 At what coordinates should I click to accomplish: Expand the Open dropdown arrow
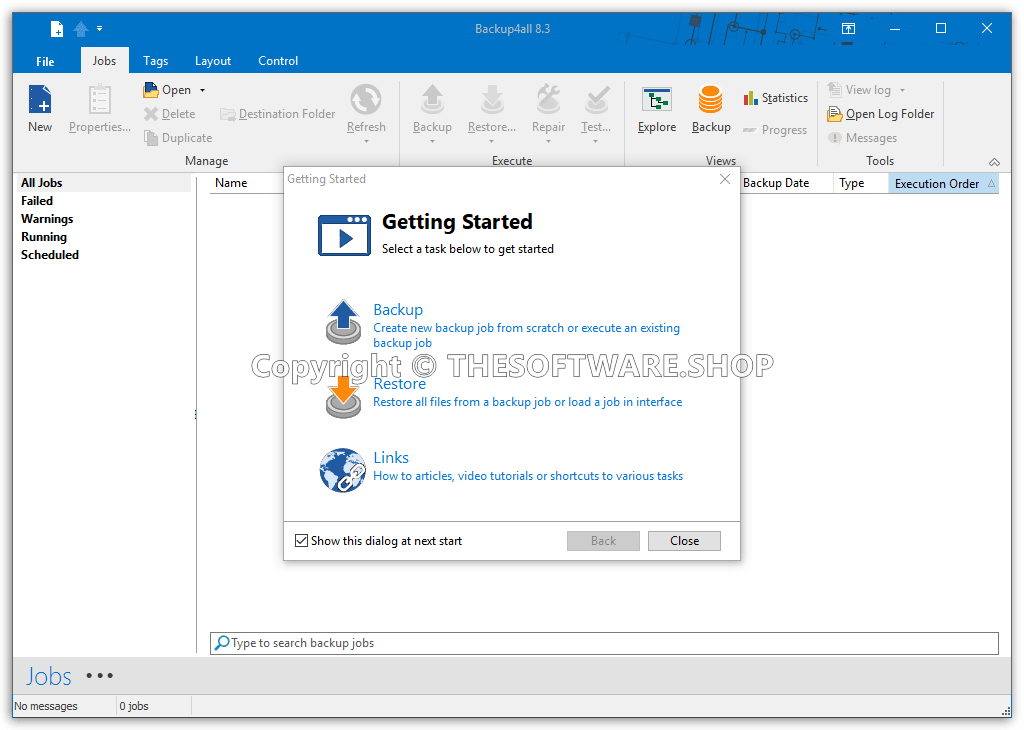pos(202,90)
